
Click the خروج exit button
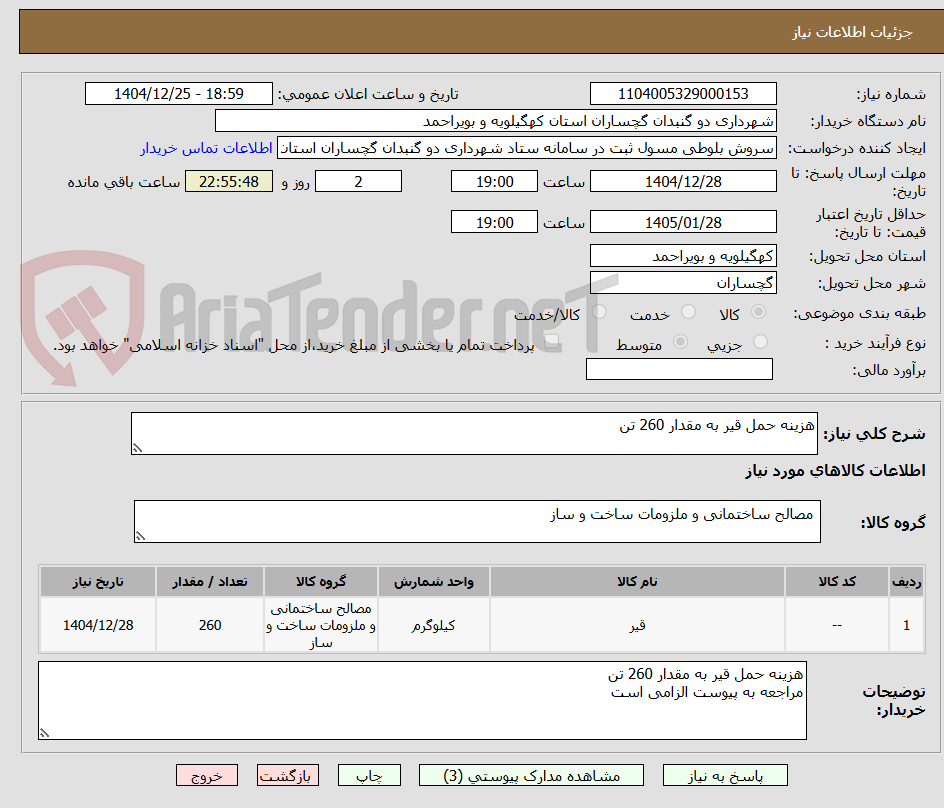coord(207,775)
